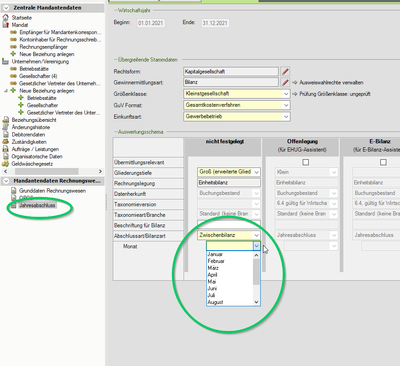
Task: Collapse the Zentrale Mandantendaten section
Action: tap(6, 8)
